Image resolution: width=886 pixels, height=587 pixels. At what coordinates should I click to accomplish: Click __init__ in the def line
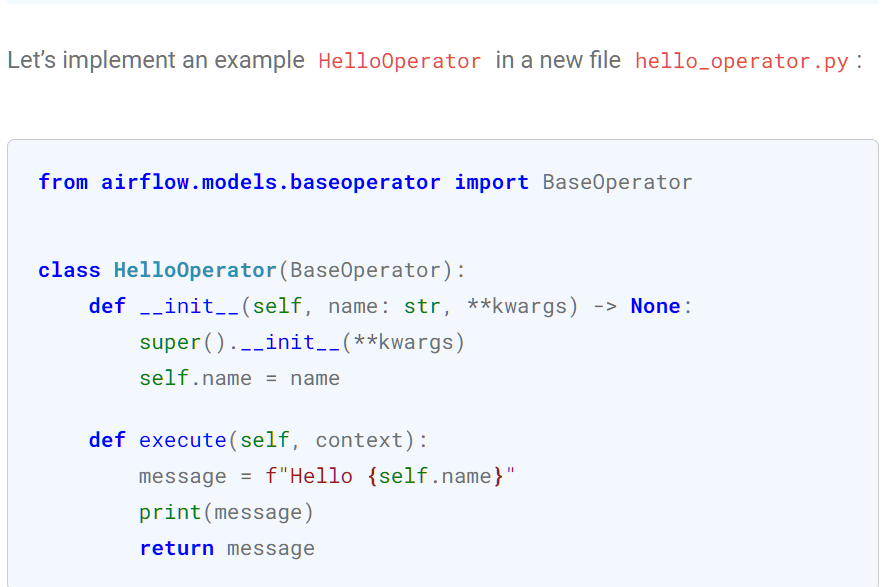pyautogui.click(x=190, y=306)
